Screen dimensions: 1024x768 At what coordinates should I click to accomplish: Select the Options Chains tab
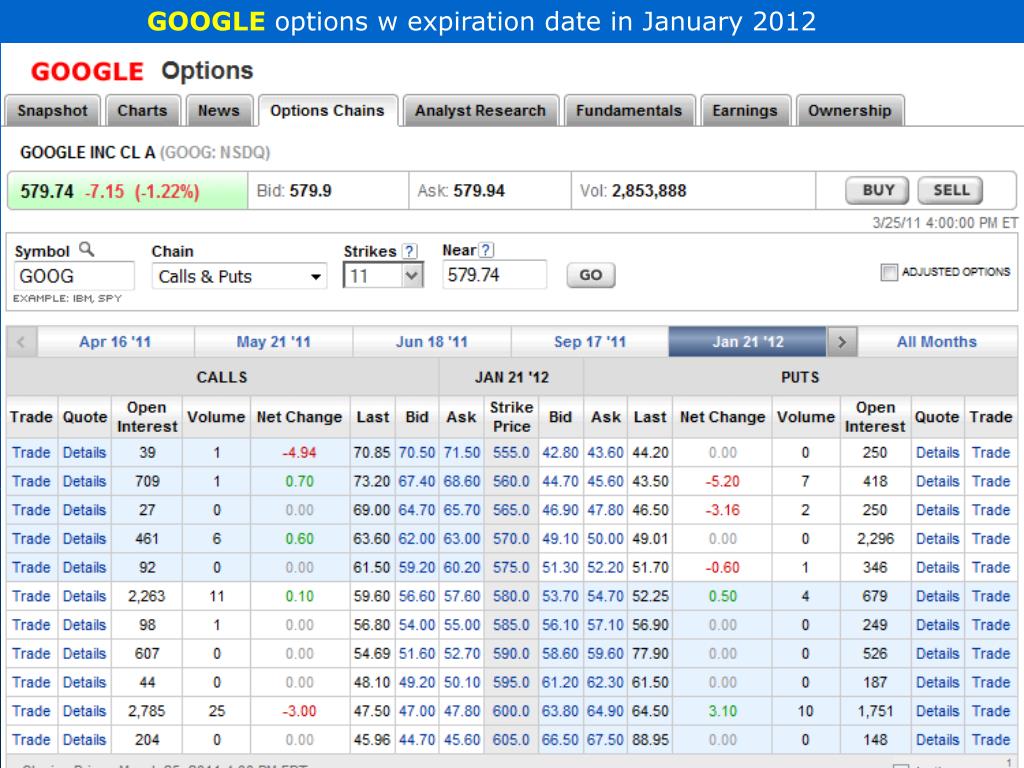tap(327, 110)
